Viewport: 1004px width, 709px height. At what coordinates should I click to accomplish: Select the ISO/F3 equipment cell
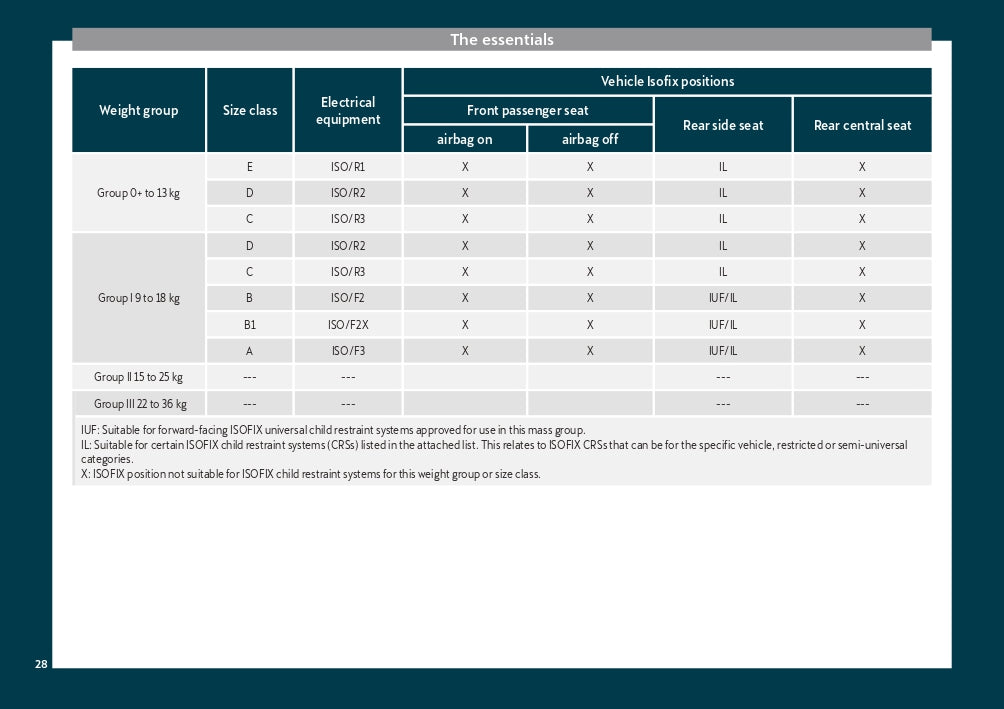[x=348, y=351]
